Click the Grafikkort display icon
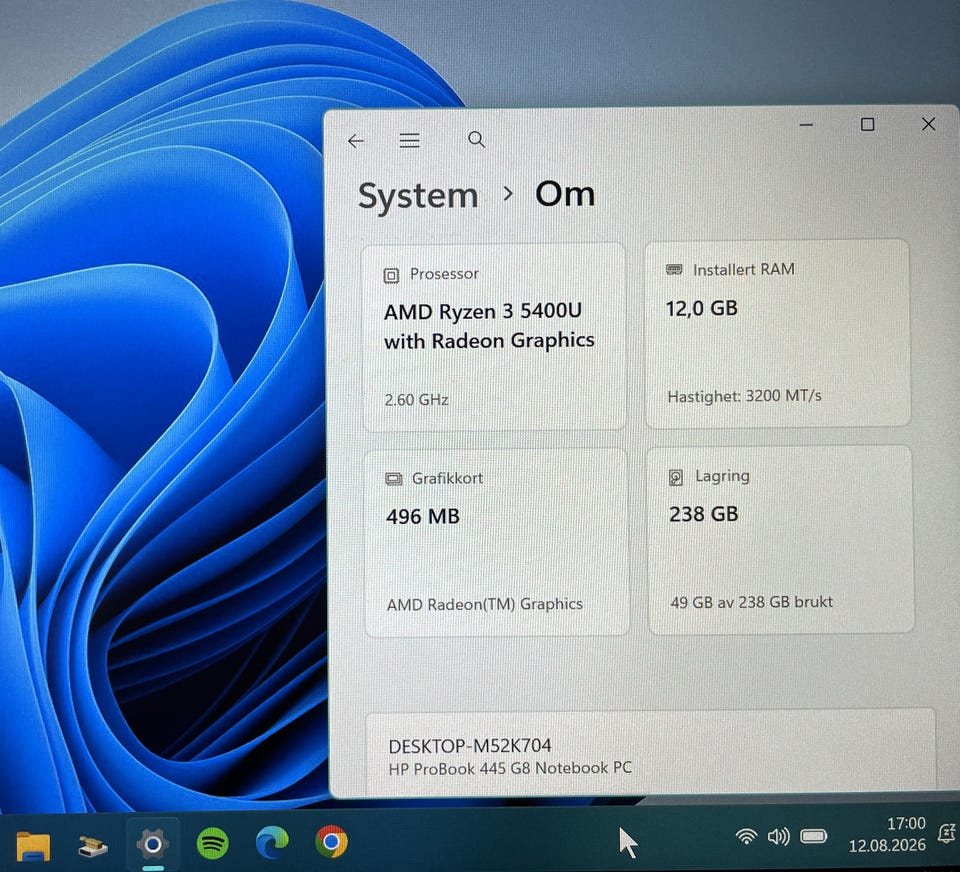960x872 pixels. (x=394, y=479)
